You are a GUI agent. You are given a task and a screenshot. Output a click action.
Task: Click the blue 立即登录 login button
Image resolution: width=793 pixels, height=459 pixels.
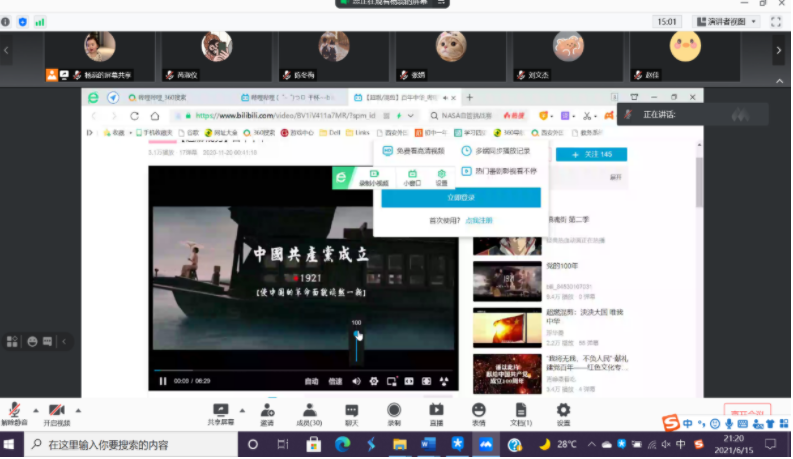460,198
